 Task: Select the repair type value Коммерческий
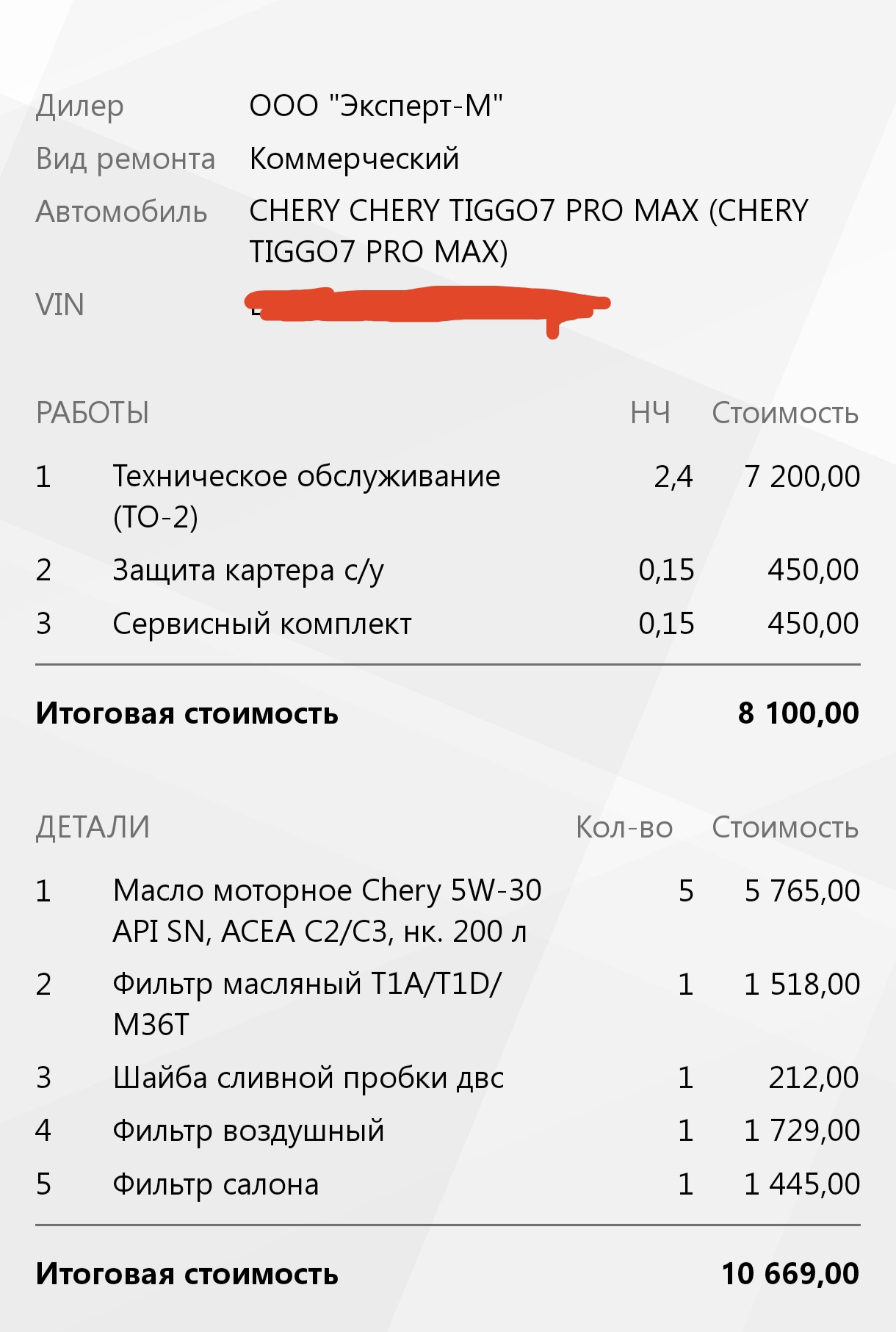coord(354,159)
